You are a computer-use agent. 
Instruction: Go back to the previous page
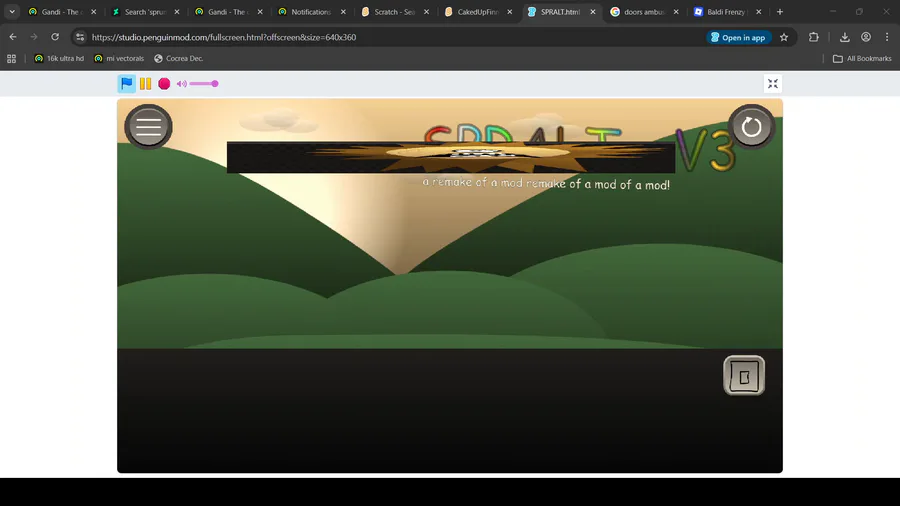click(x=13, y=37)
